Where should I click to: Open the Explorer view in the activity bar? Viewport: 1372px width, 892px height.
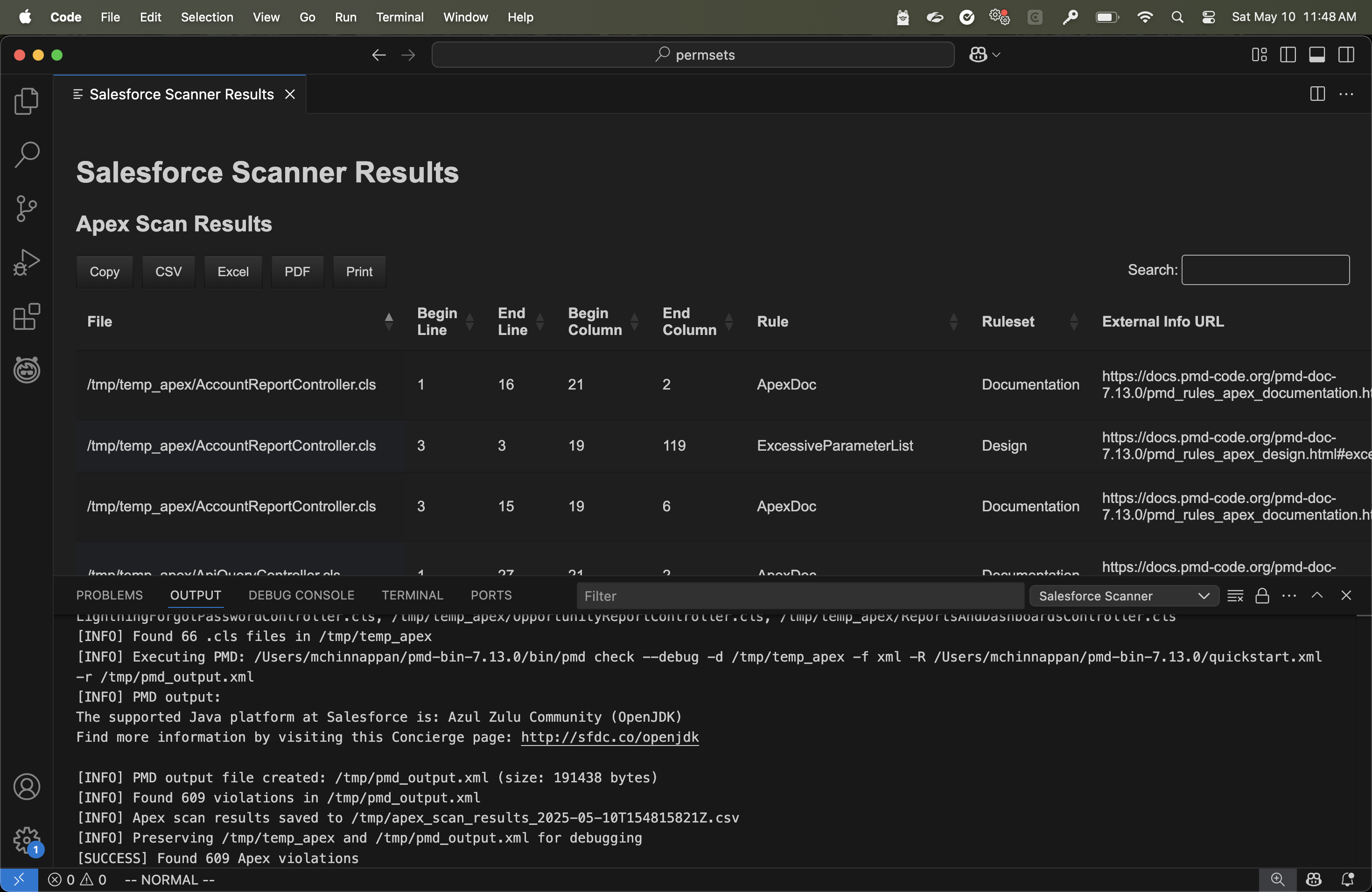click(27, 101)
